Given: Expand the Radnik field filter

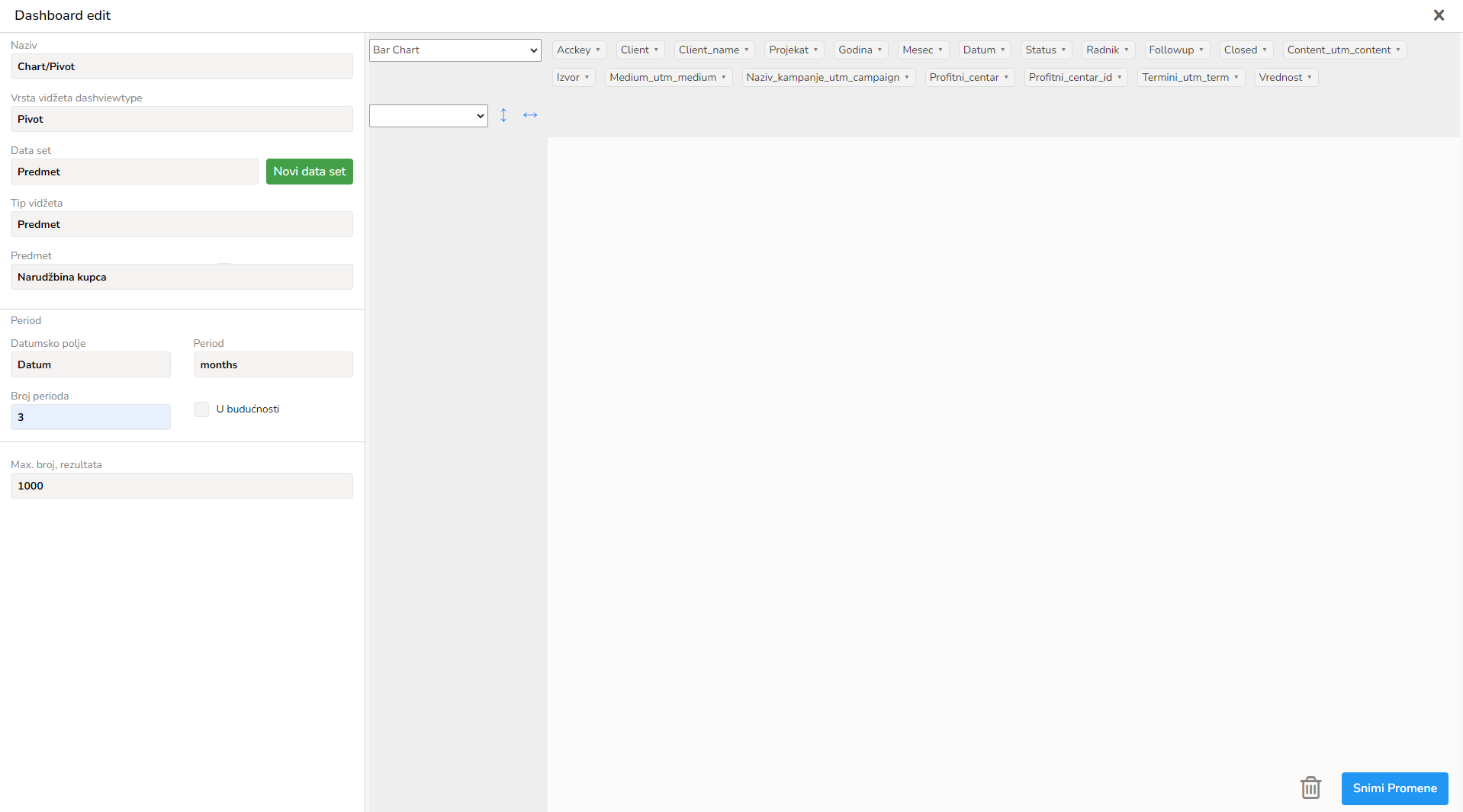Looking at the screenshot, I should pyautogui.click(x=1127, y=50).
